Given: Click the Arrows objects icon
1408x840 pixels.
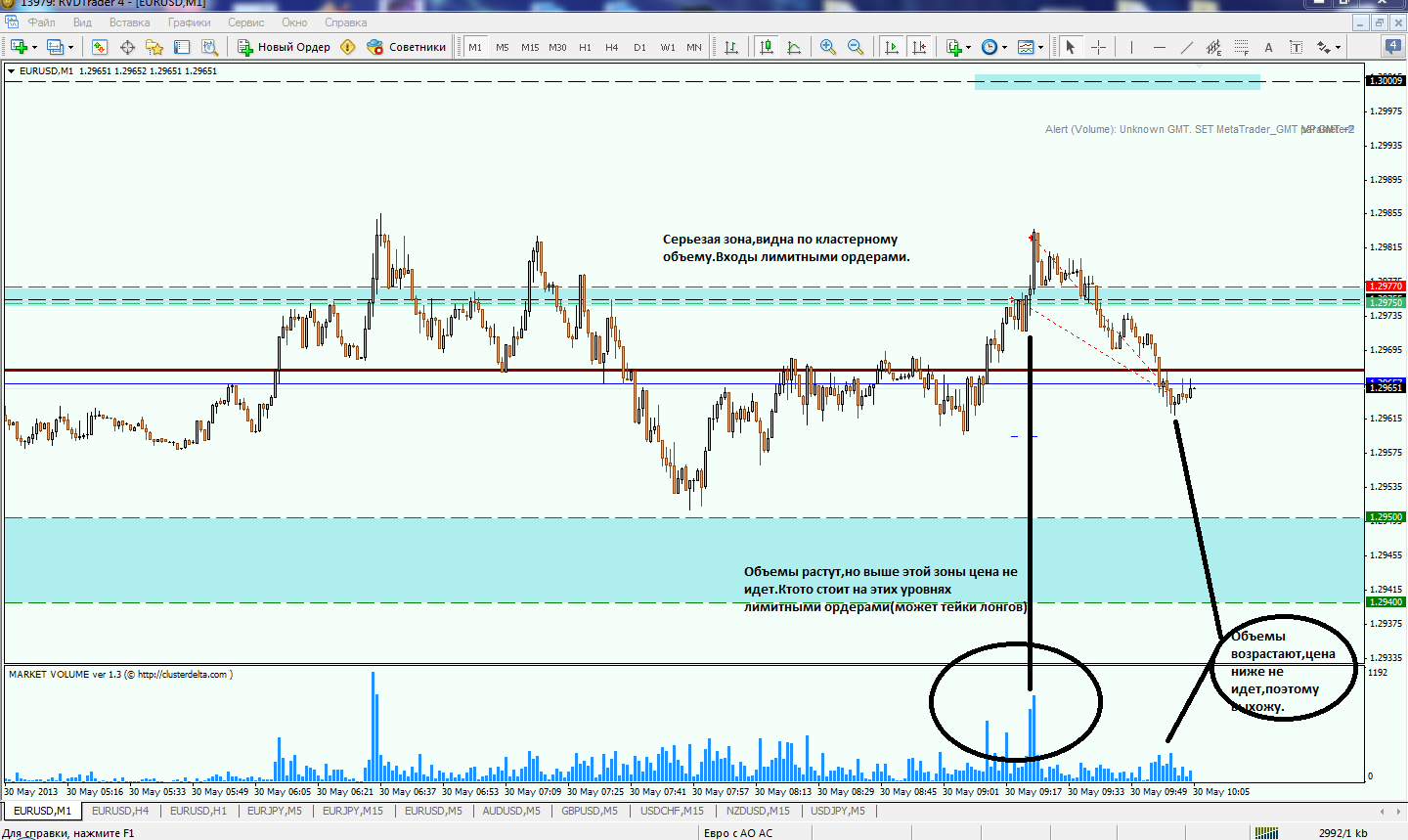Looking at the screenshot, I should (x=1324, y=47).
